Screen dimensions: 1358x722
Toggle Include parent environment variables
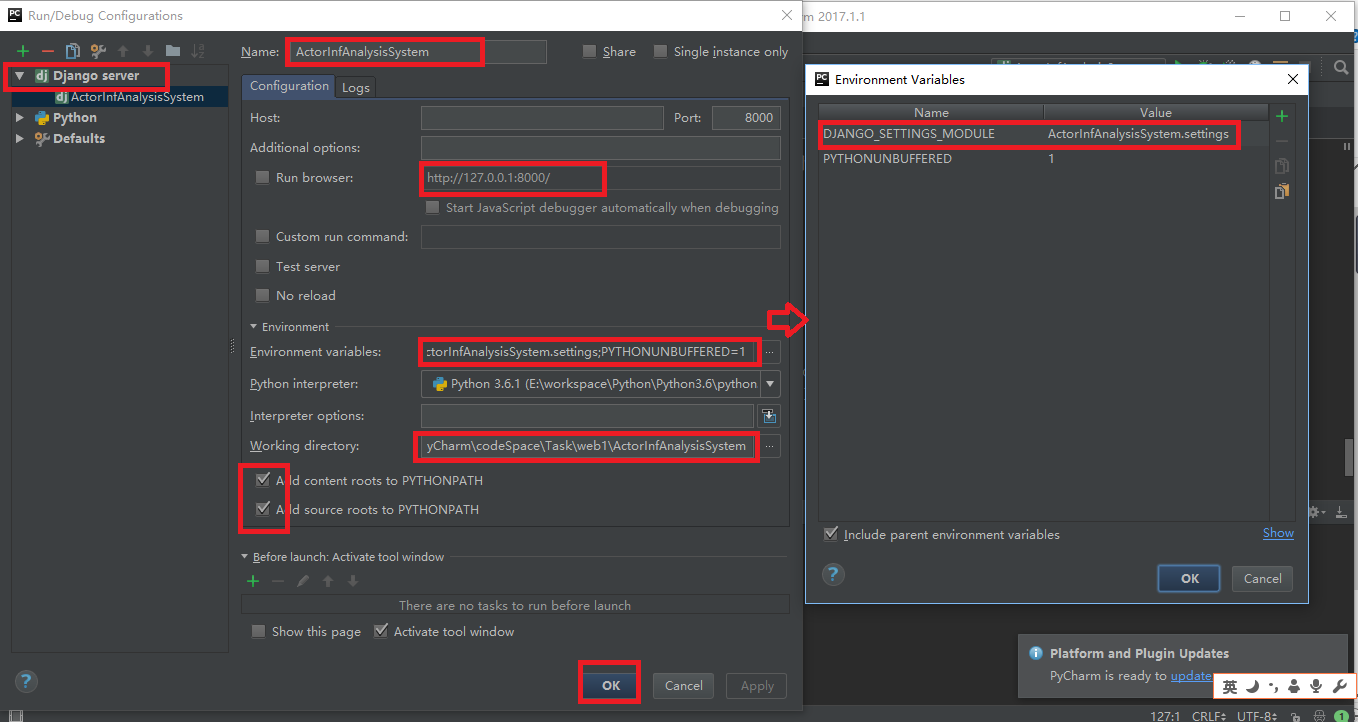[830, 534]
